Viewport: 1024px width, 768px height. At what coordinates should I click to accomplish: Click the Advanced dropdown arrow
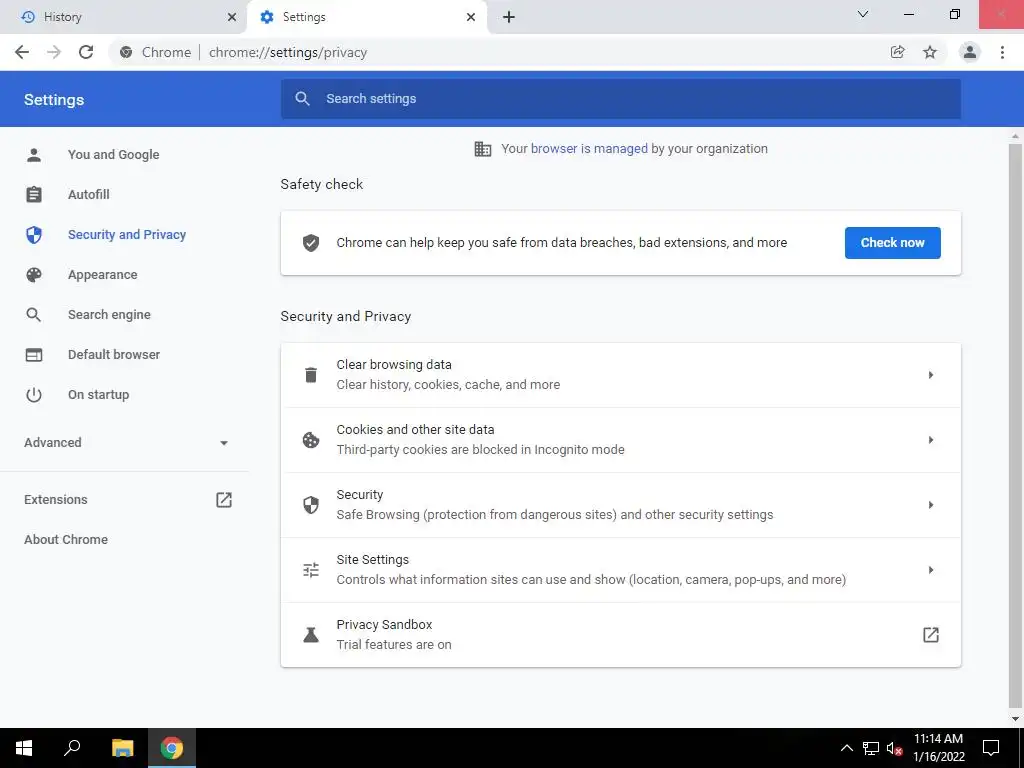click(224, 443)
